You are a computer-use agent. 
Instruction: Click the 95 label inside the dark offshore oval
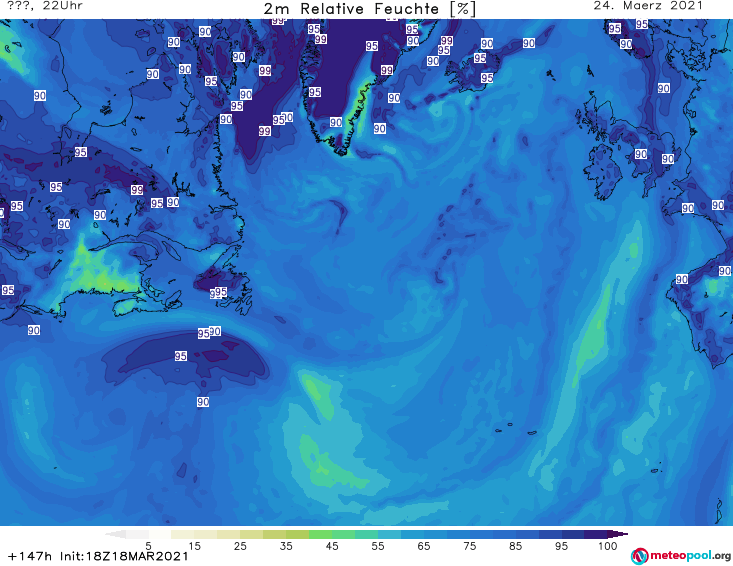[181, 356]
